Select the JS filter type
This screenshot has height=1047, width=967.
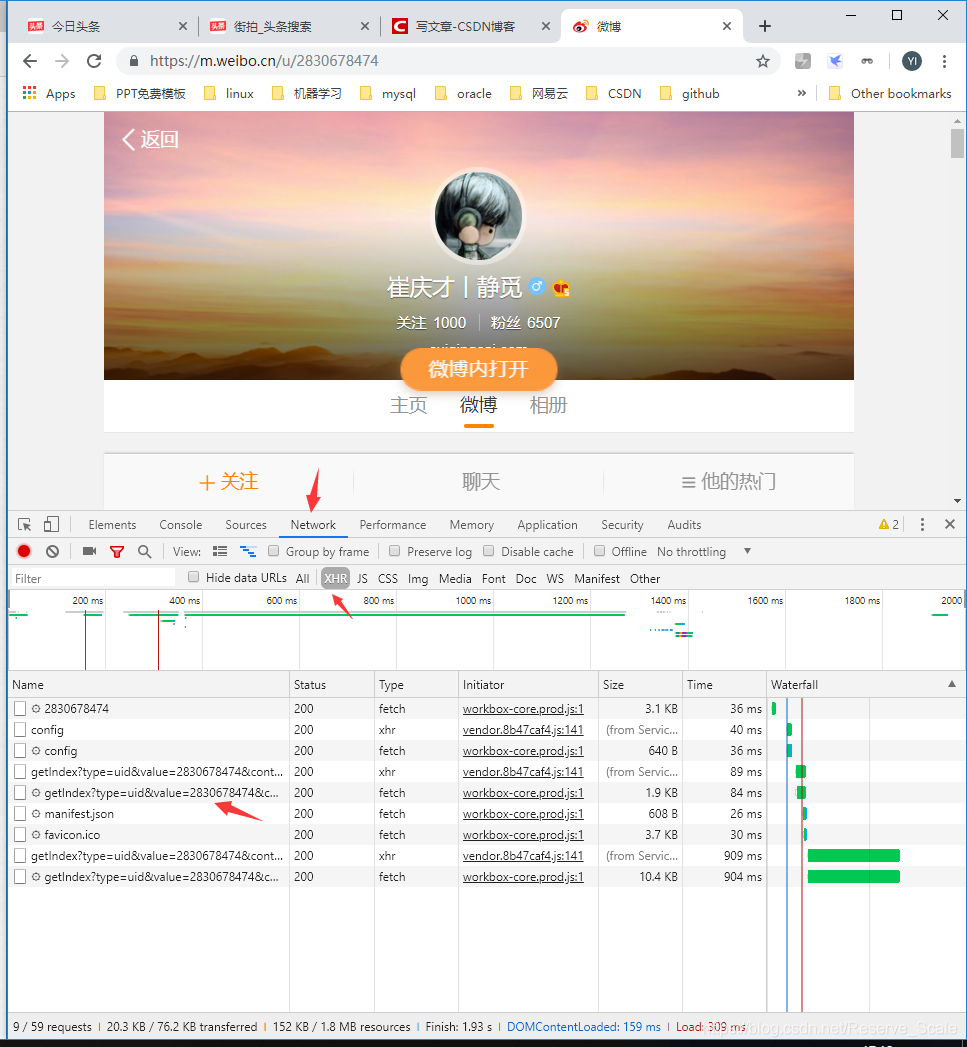coord(362,578)
